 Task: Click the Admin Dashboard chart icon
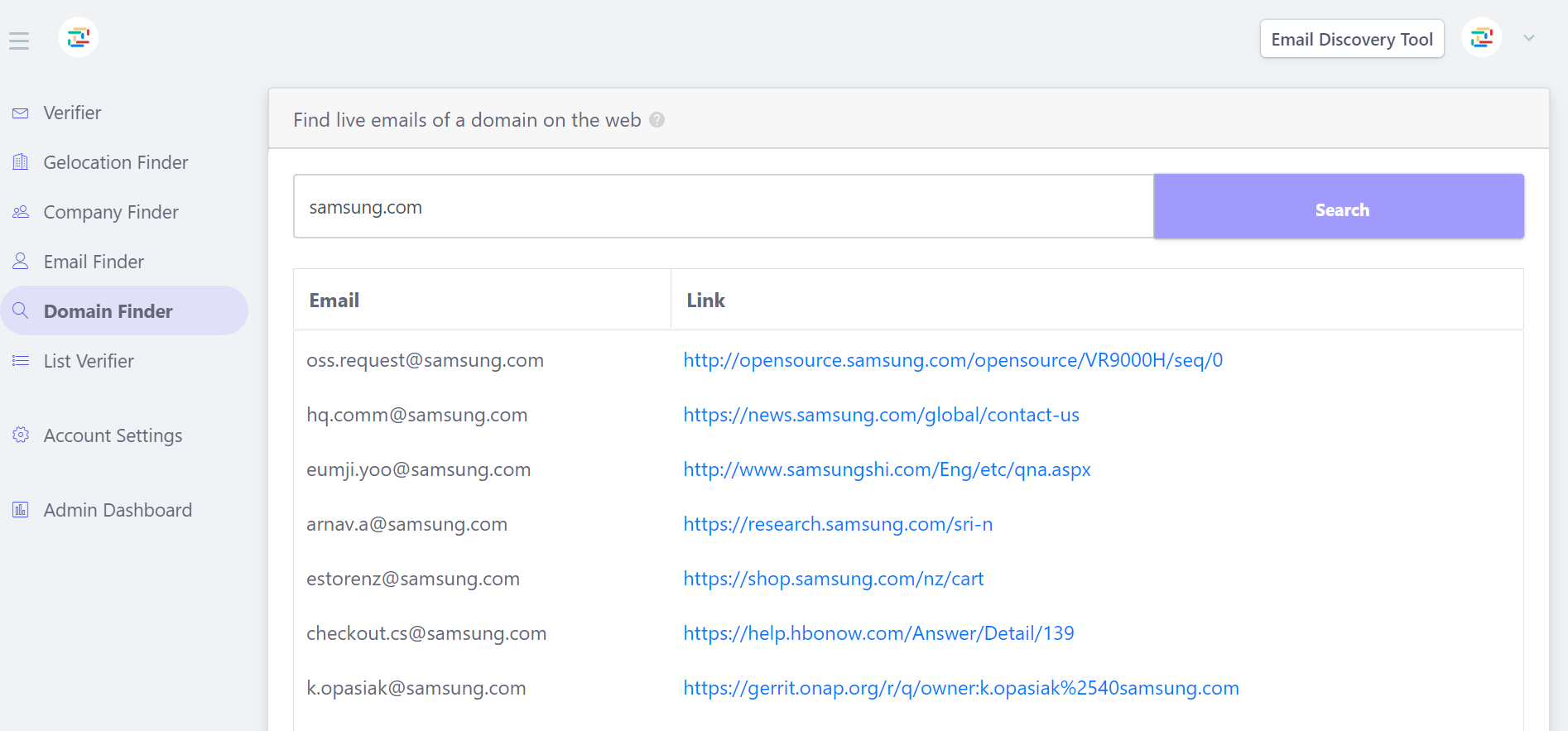(x=21, y=510)
